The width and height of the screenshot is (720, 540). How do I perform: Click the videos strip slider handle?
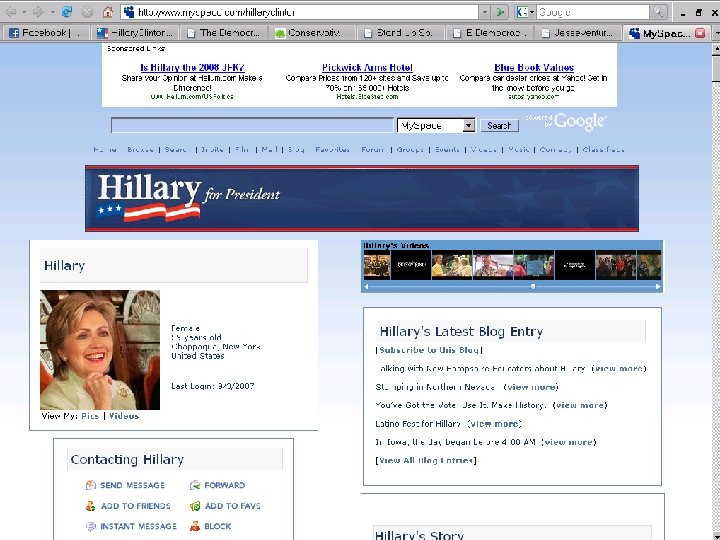tap(533, 287)
